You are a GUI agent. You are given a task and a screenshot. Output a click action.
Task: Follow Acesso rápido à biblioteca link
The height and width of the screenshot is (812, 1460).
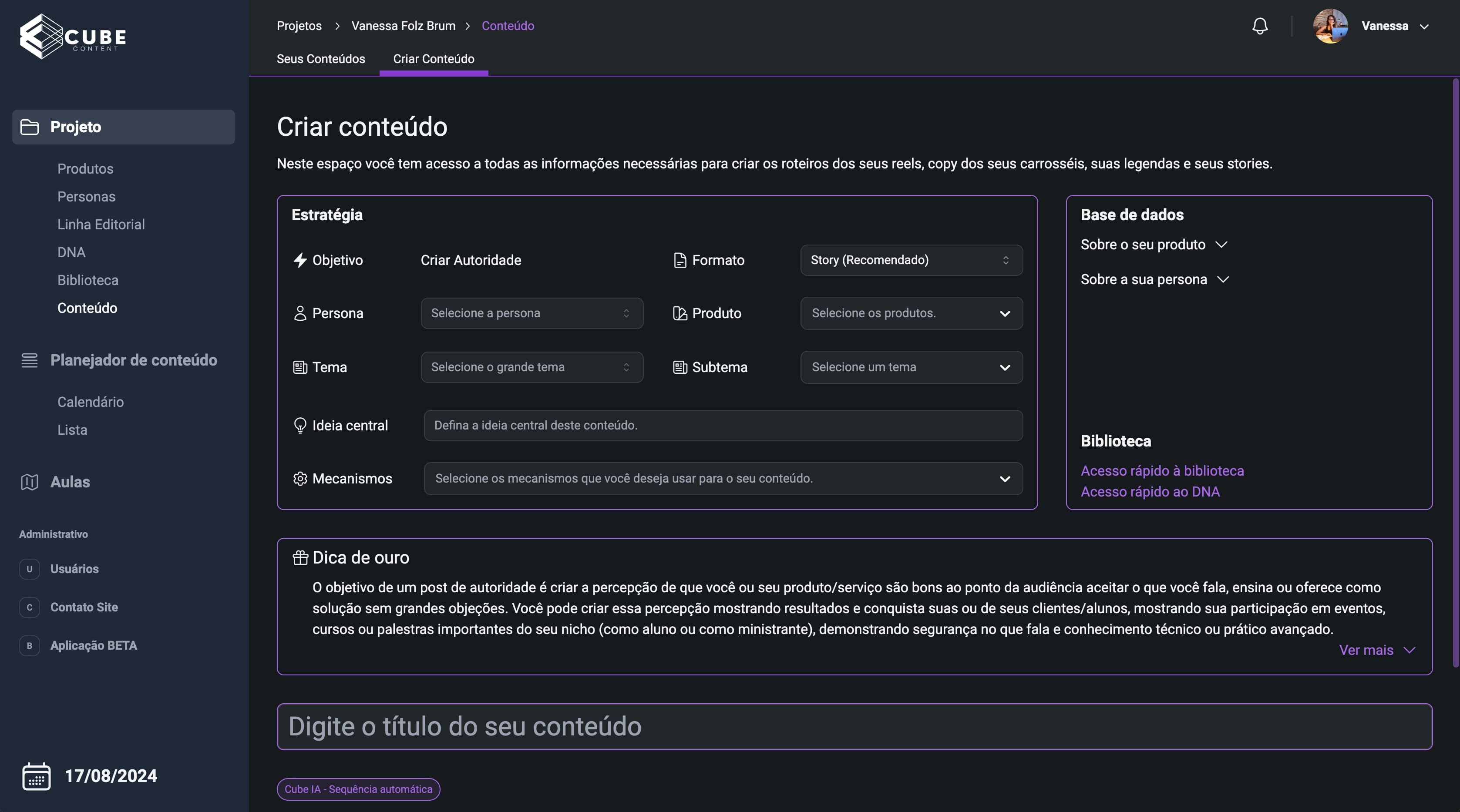click(x=1162, y=471)
